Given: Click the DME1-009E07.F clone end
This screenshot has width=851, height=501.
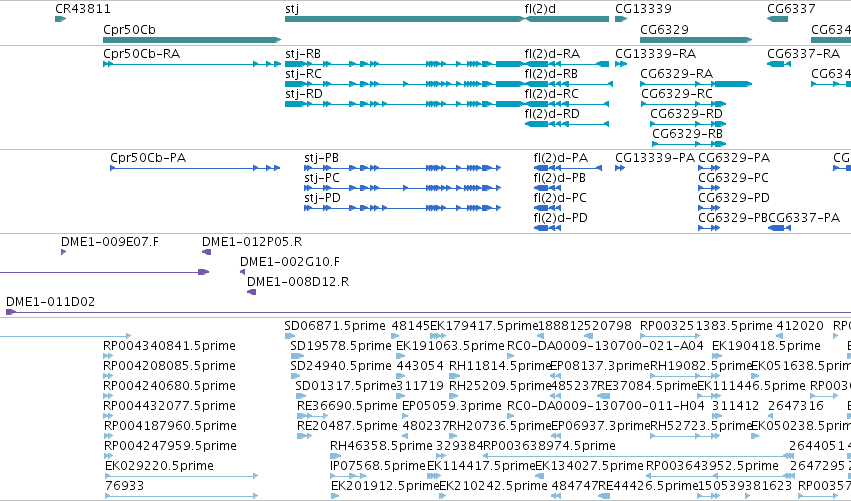Looking at the screenshot, I should 63,252.
